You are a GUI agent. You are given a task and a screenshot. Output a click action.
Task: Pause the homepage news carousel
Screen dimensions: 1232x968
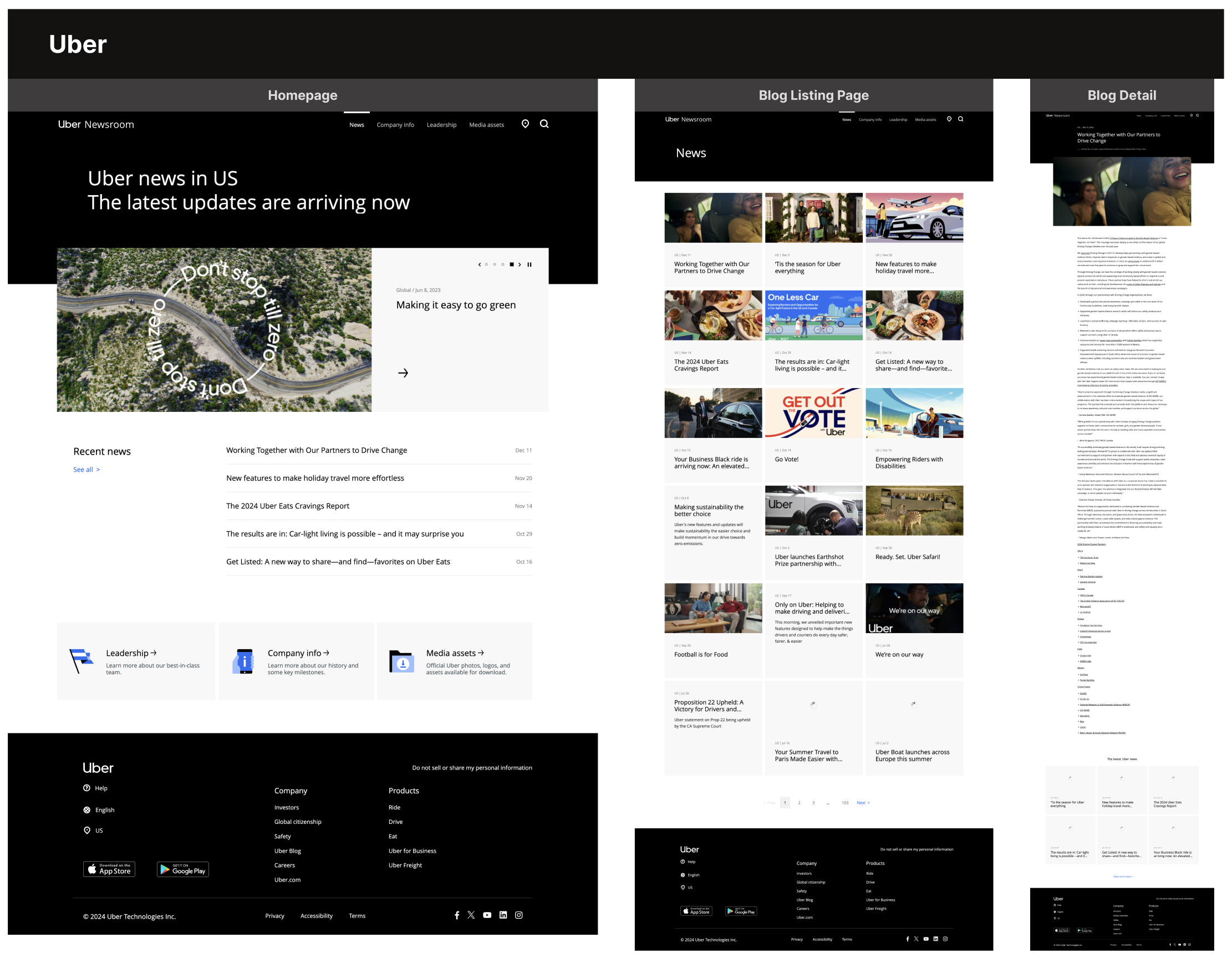click(x=530, y=264)
